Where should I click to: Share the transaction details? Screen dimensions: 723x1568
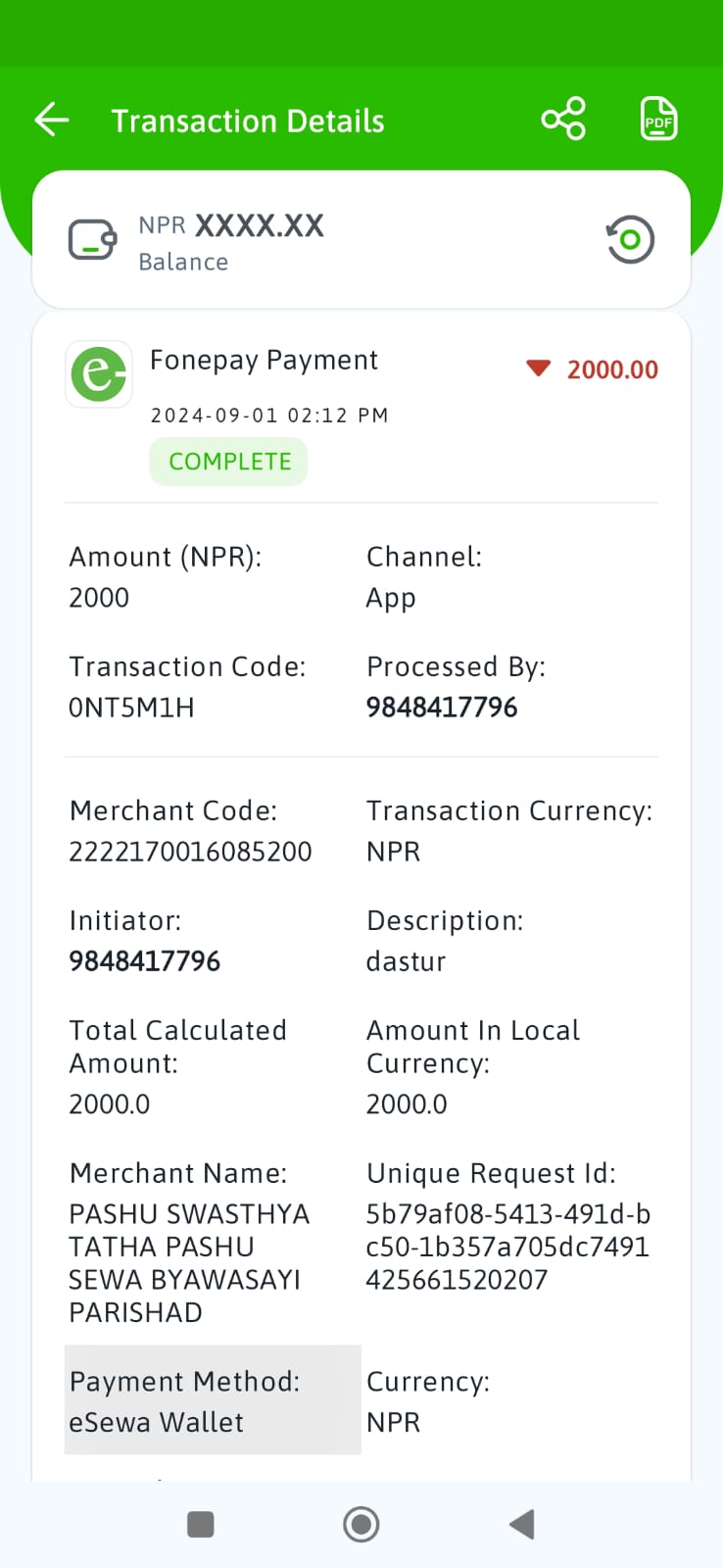(x=563, y=120)
